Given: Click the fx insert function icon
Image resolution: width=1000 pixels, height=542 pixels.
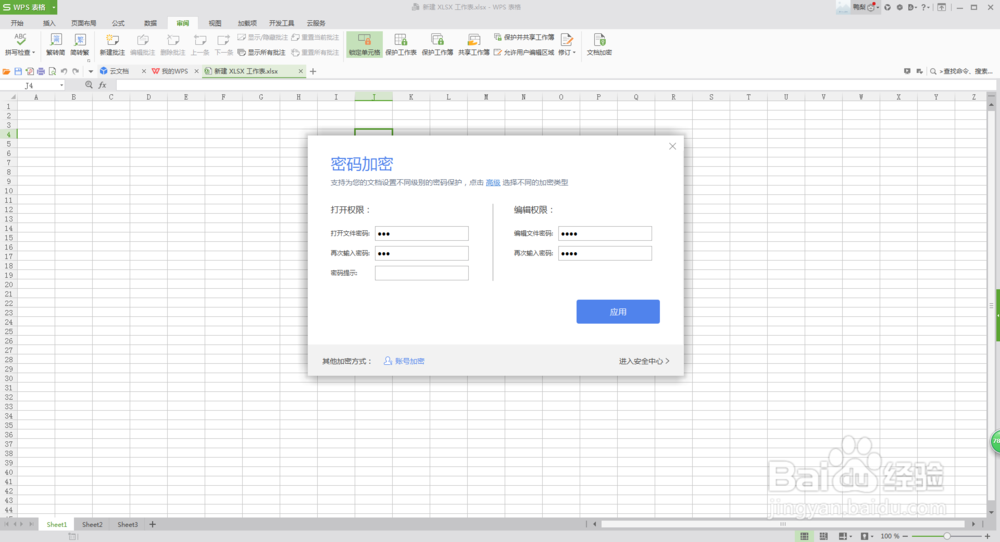Looking at the screenshot, I should coord(102,85).
